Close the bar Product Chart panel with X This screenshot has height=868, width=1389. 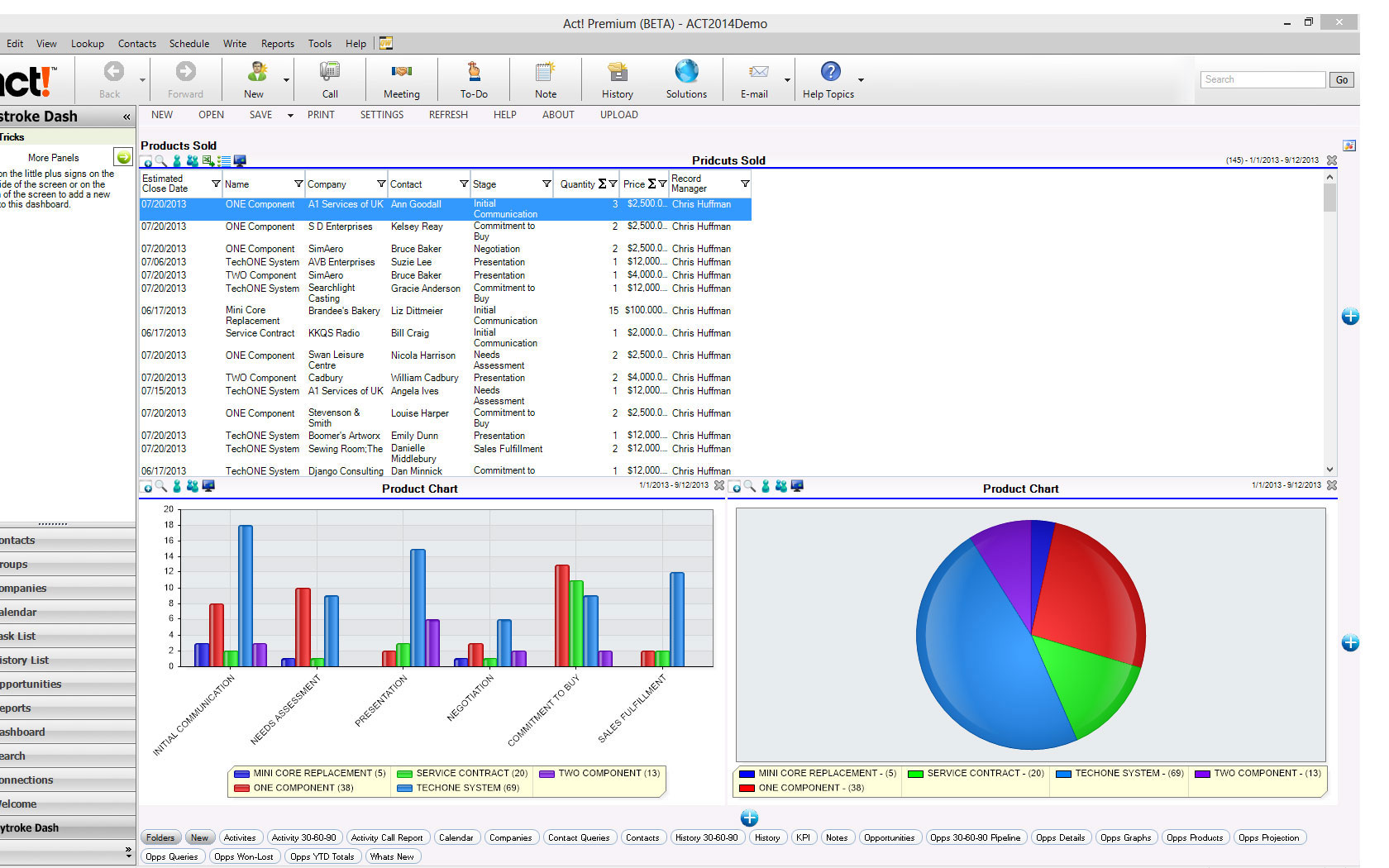coord(719,485)
